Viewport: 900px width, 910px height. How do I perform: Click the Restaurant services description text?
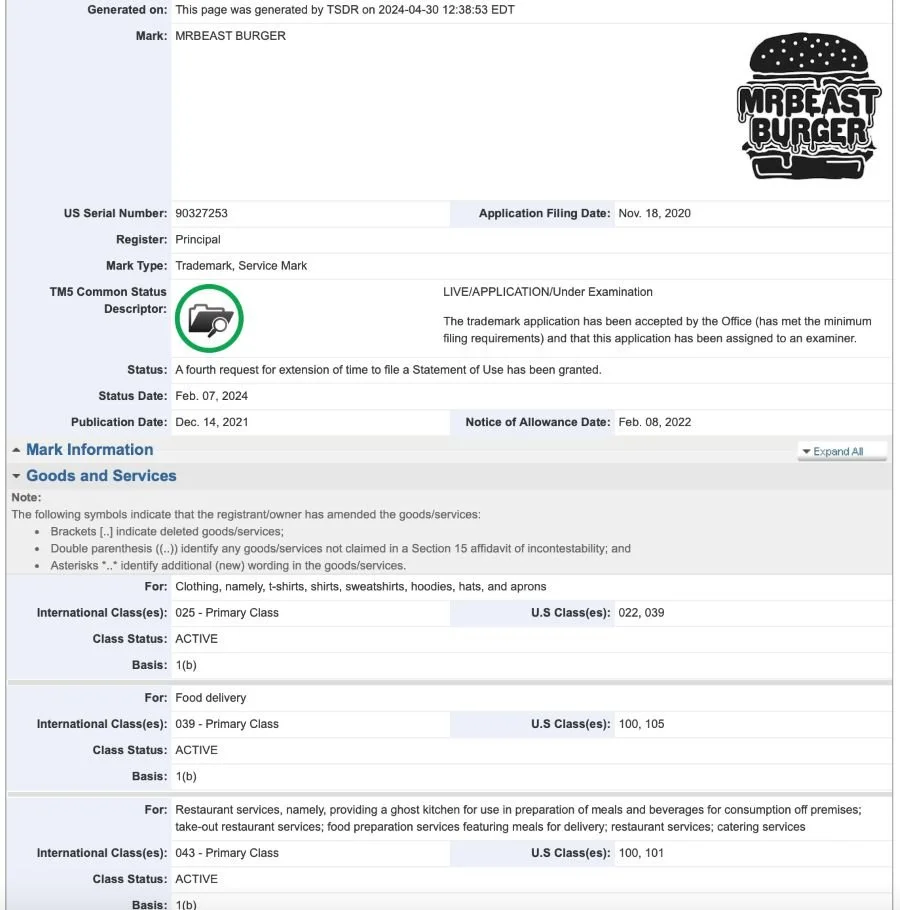[518, 818]
